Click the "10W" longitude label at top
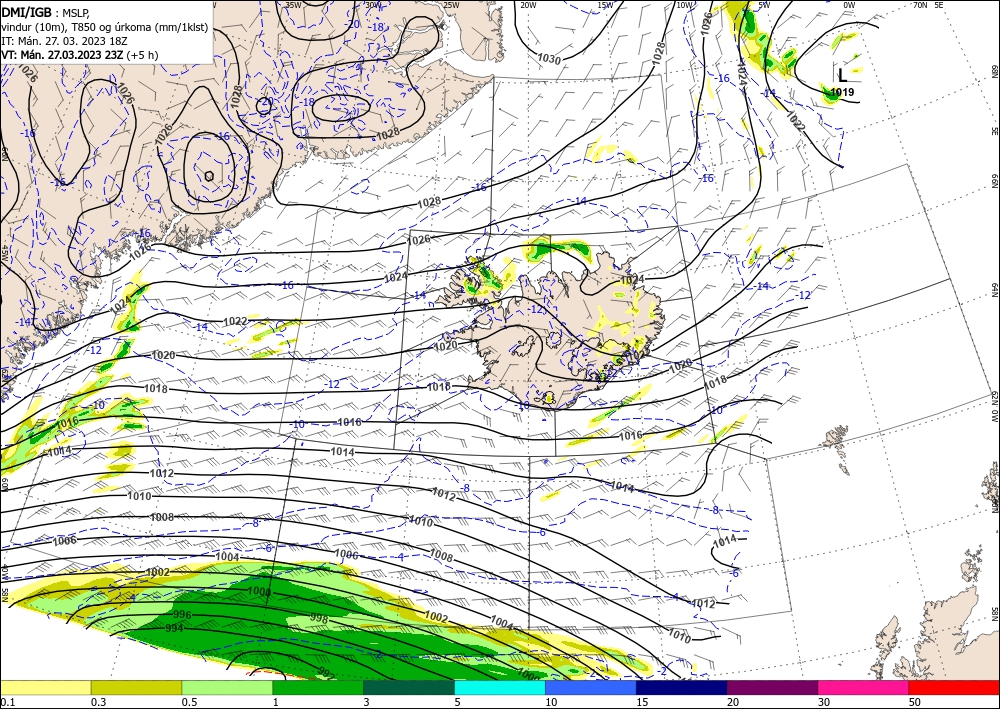Viewport: 1000px width, 709px height. 684,5
